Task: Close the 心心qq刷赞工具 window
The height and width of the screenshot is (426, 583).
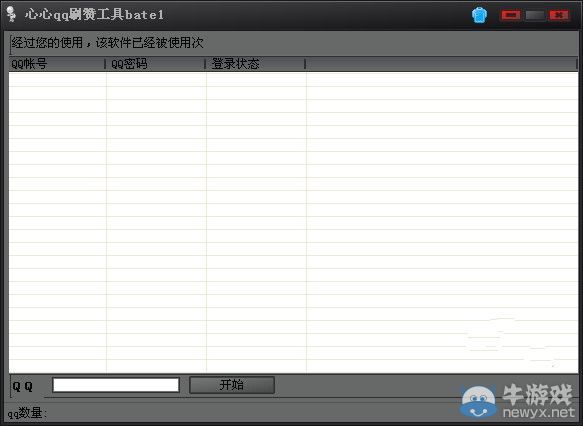Action: [559, 15]
